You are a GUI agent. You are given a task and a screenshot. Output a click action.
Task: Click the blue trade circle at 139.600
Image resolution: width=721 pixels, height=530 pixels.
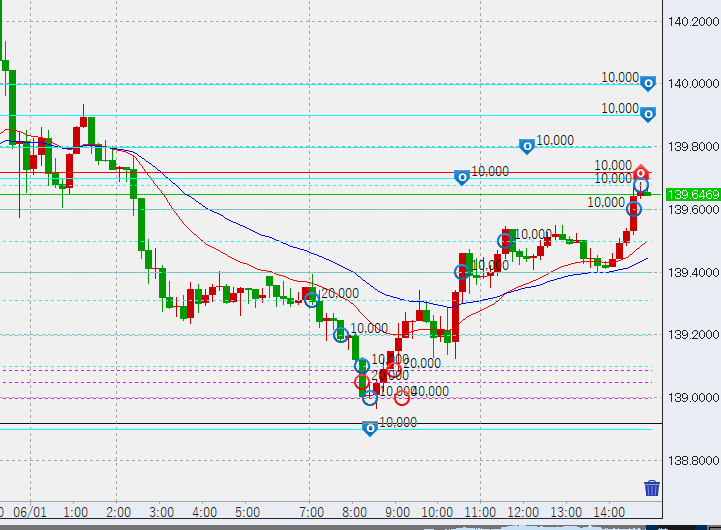633,209
